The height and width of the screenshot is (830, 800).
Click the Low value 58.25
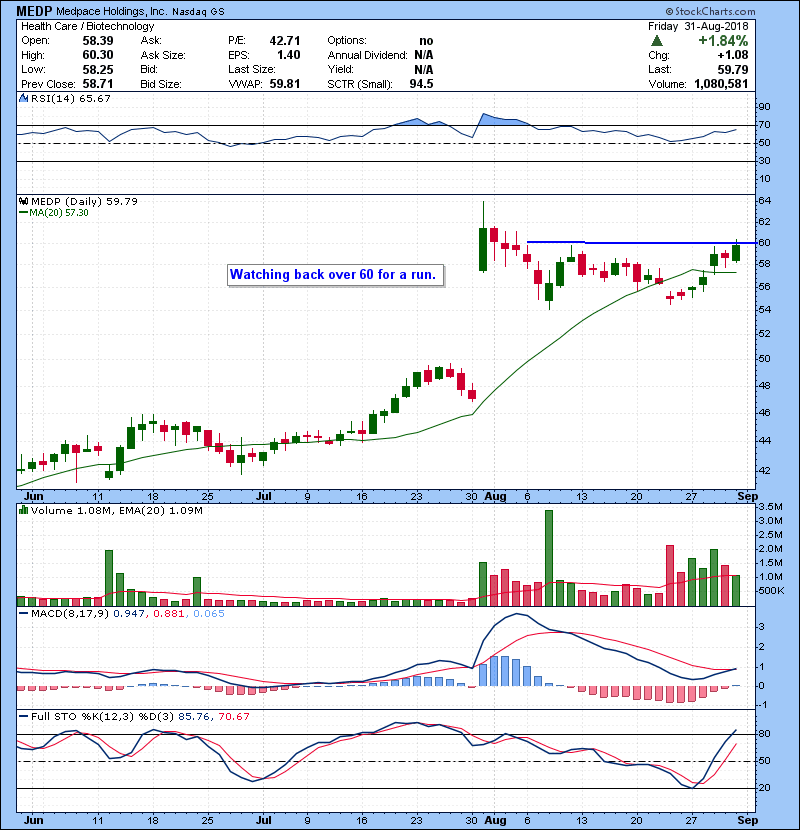[x=97, y=69]
